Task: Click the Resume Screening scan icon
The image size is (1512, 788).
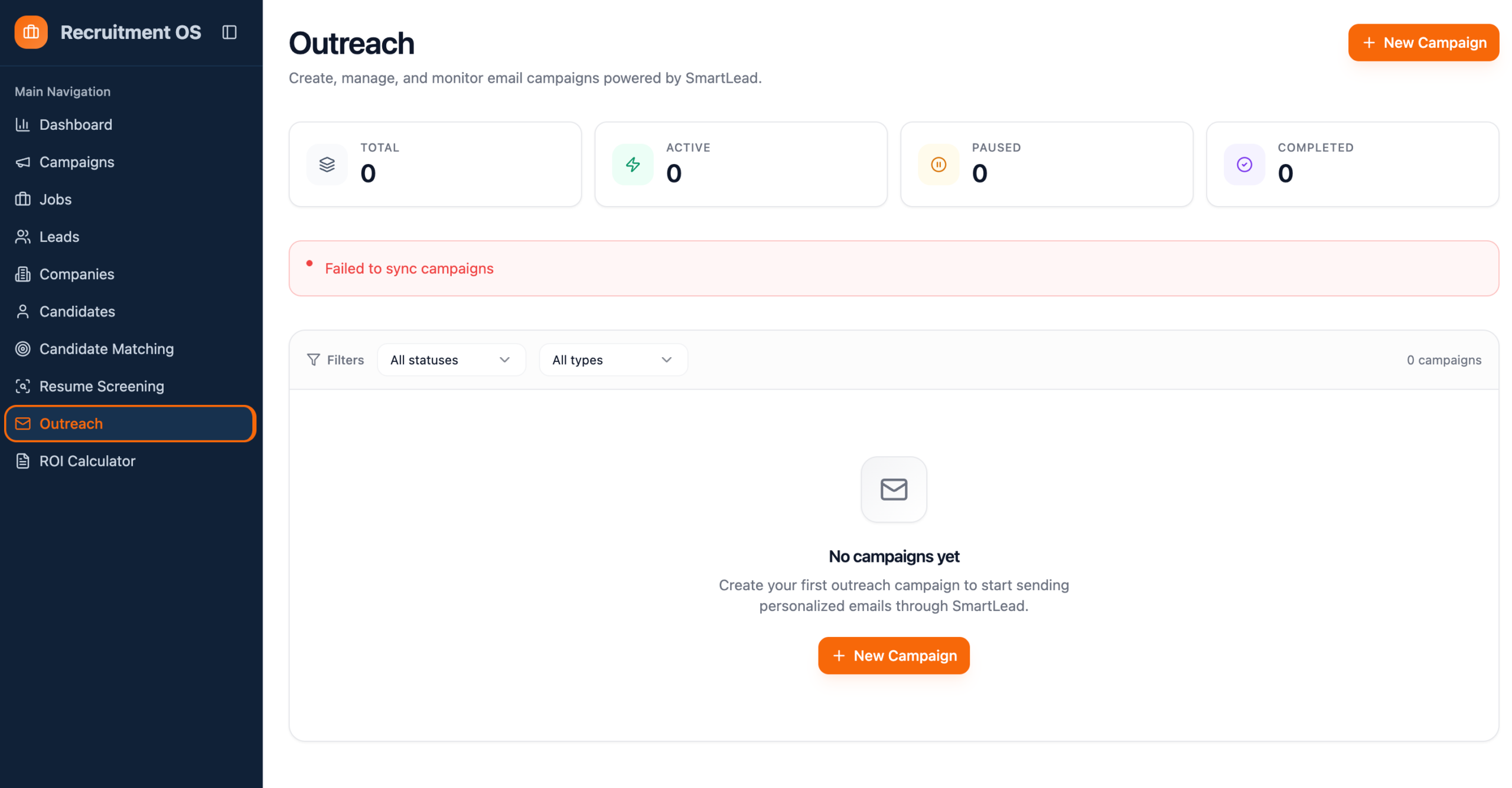Action: (22, 386)
